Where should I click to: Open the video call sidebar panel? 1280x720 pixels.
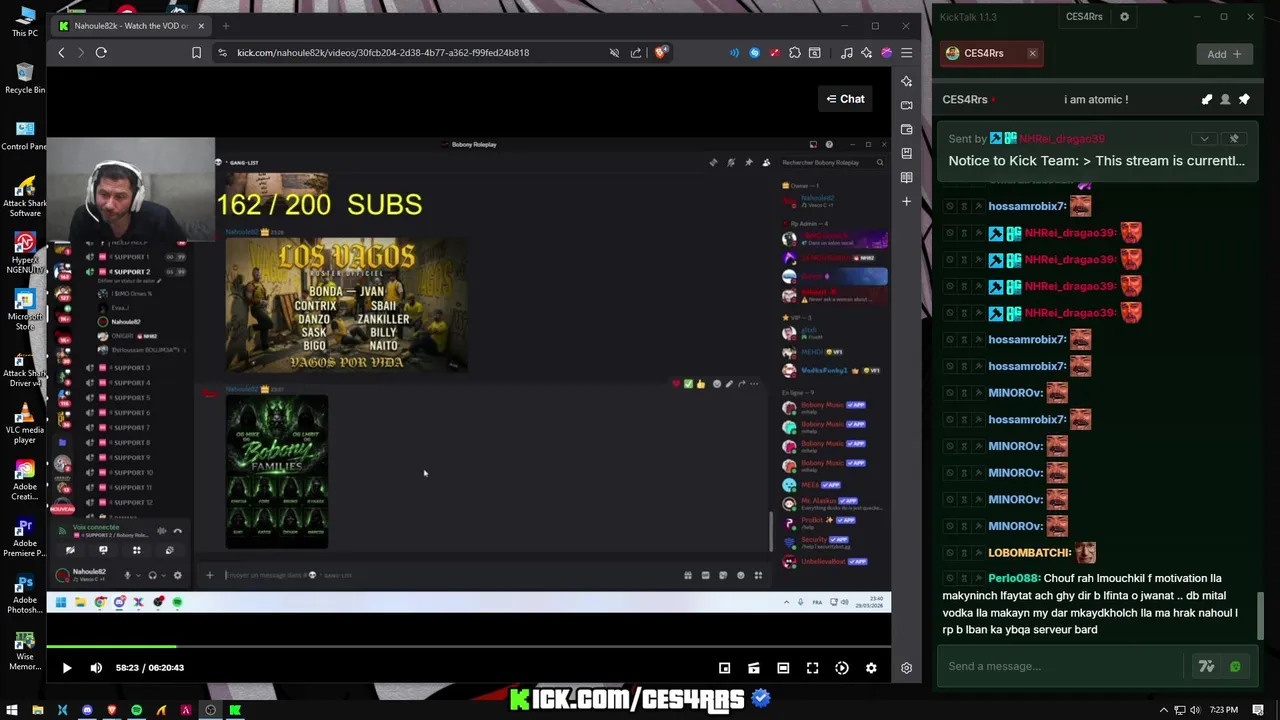(x=906, y=105)
